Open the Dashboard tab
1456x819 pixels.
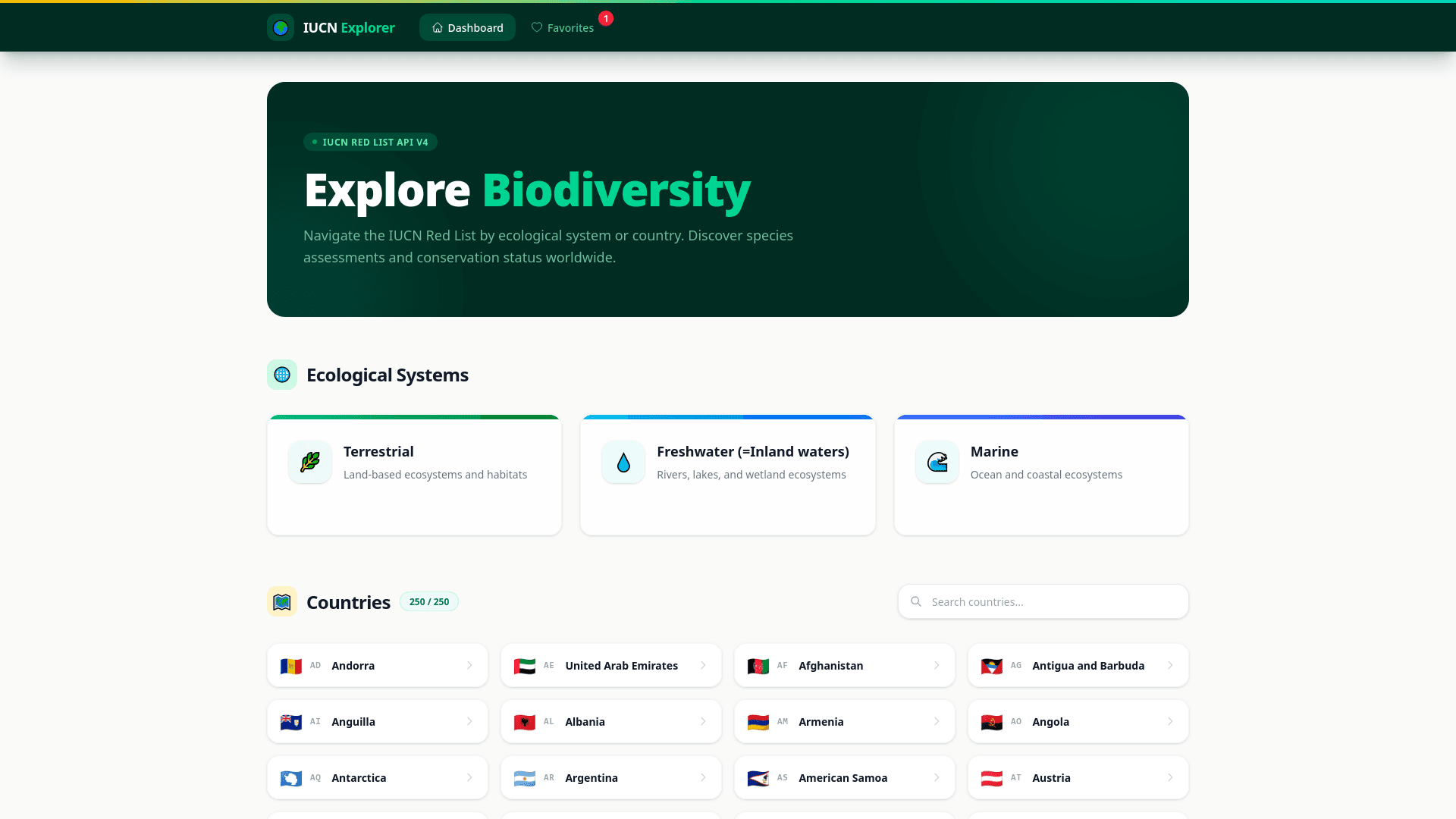point(467,27)
